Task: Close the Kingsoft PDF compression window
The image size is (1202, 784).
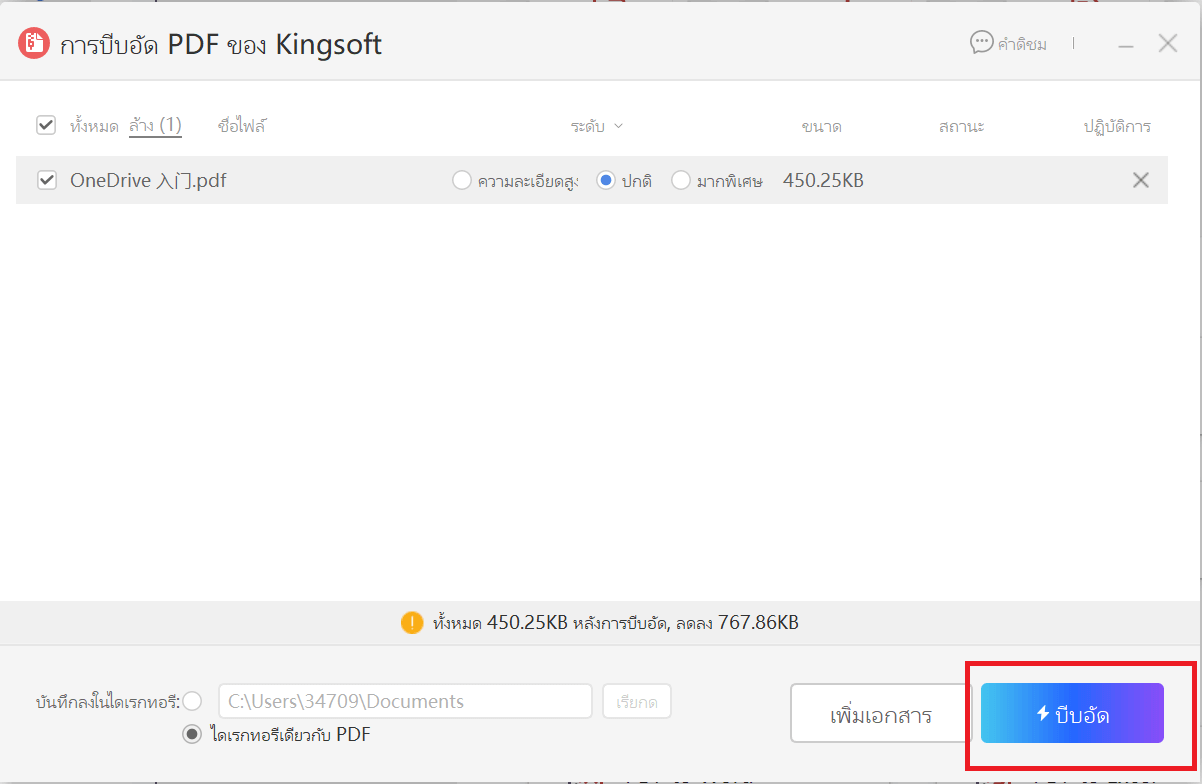Action: point(1167,43)
